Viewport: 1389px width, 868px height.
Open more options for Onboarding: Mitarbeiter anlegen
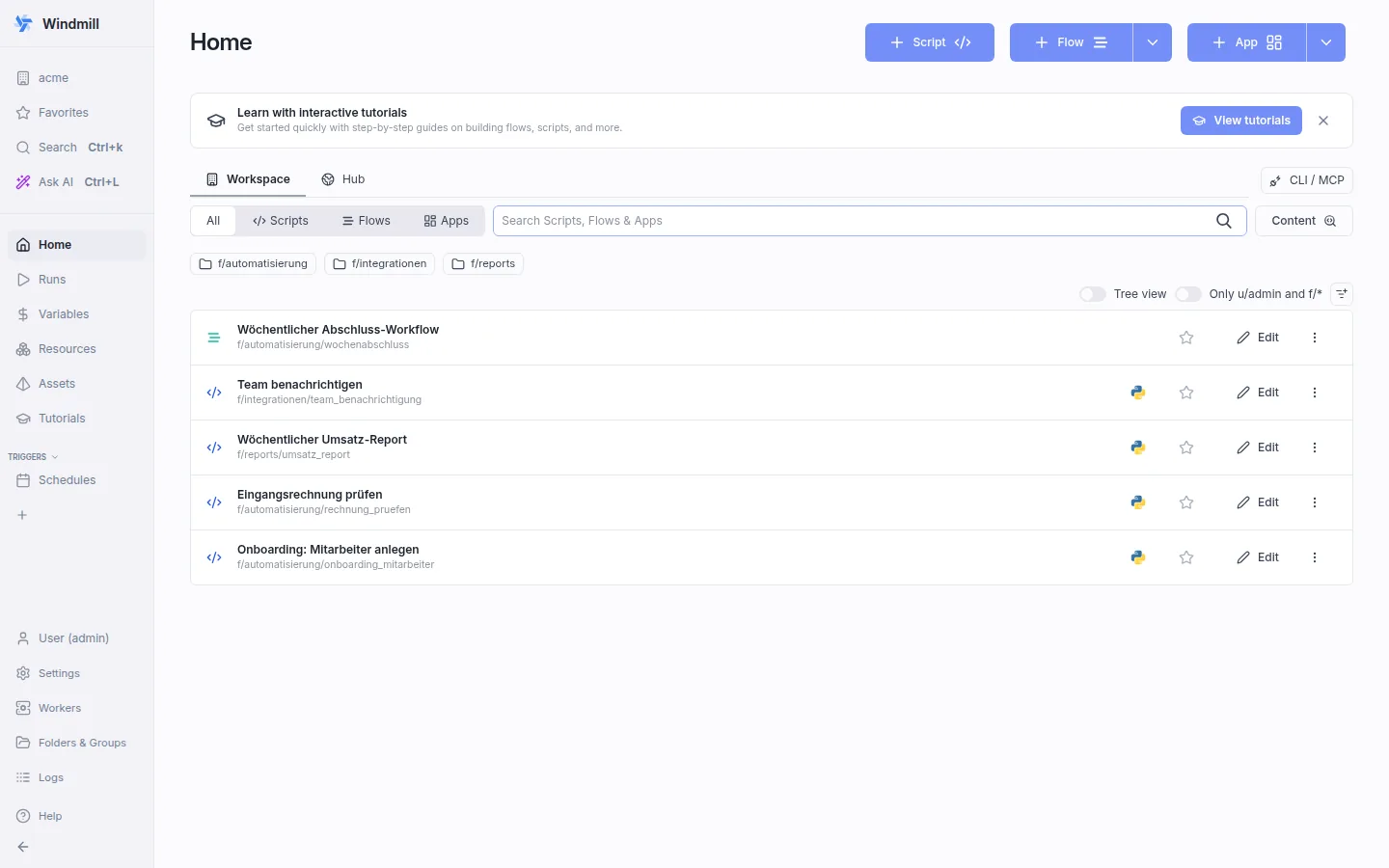(x=1315, y=557)
